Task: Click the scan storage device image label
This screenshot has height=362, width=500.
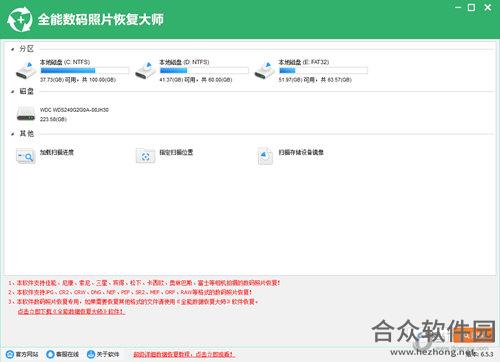Action: point(301,152)
